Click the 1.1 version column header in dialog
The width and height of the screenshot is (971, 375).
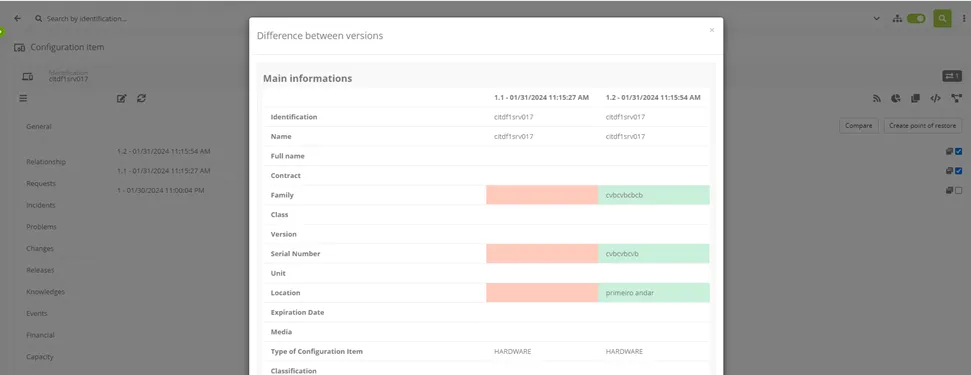pyautogui.click(x=541, y=98)
